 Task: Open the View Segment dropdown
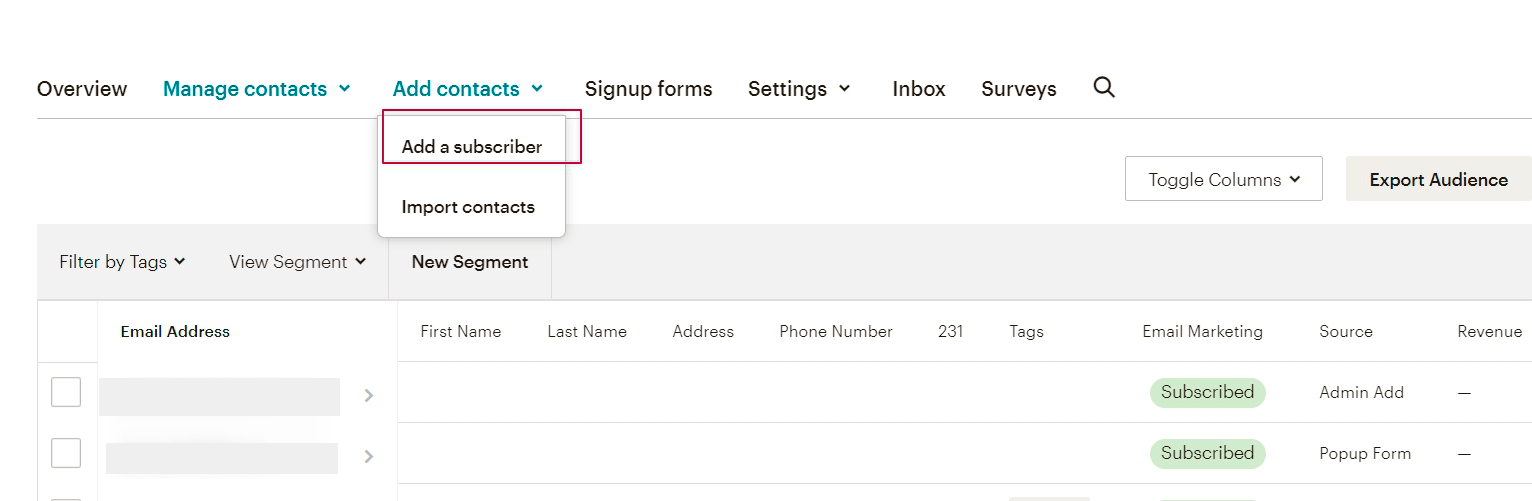[x=297, y=262]
